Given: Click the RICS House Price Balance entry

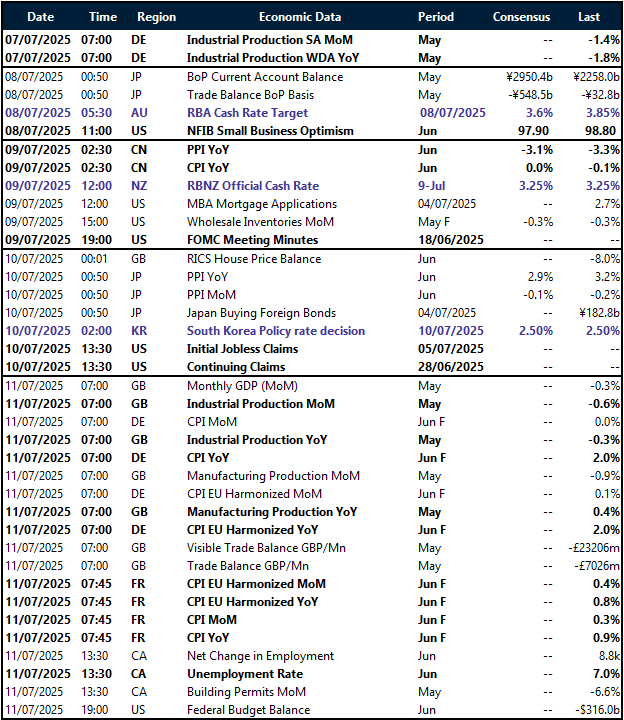Looking at the screenshot, I should tap(254, 258).
